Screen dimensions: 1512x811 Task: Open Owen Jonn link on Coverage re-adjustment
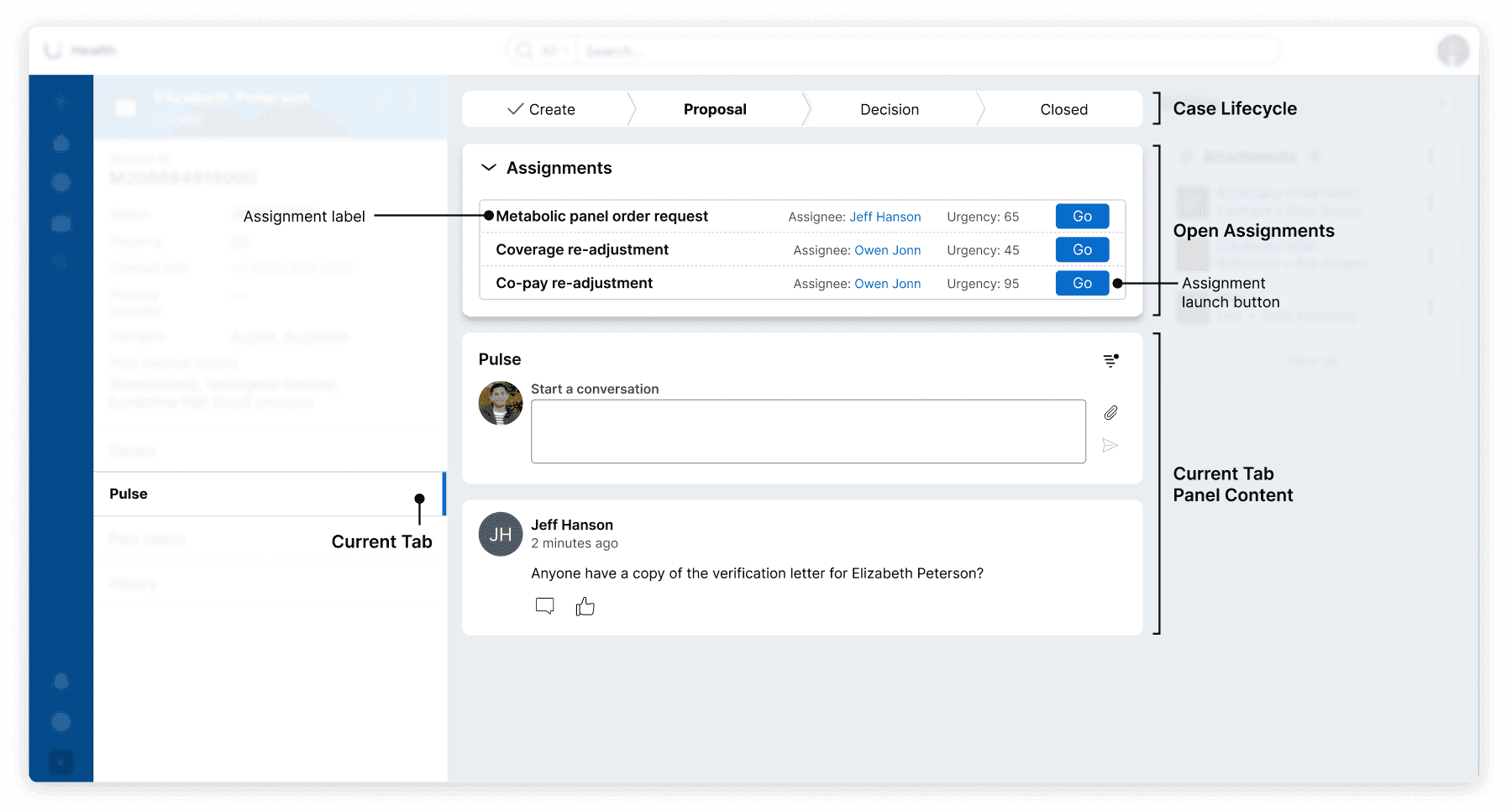click(x=888, y=250)
